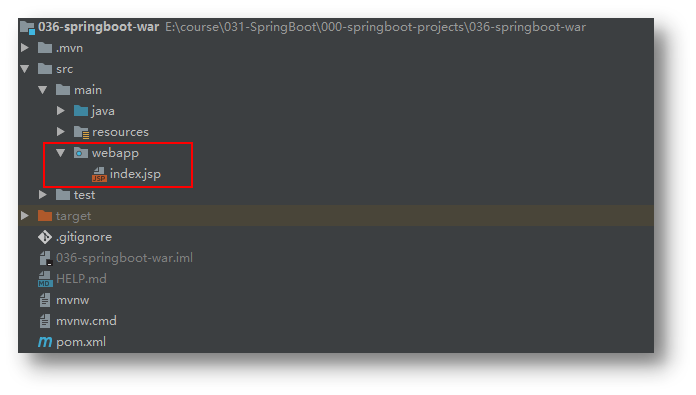
Task: Click the blue java source folder icon
Action: click(81, 111)
